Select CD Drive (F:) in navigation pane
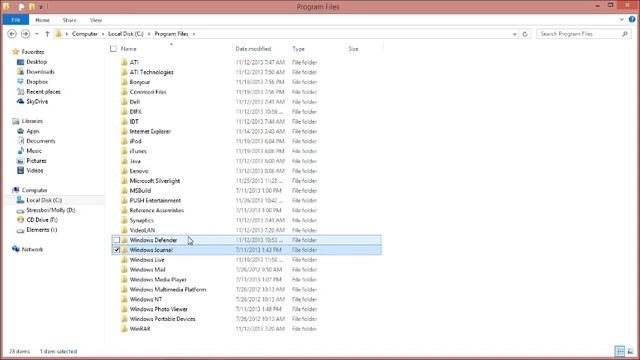640x360 pixels. pyautogui.click(x=42, y=220)
